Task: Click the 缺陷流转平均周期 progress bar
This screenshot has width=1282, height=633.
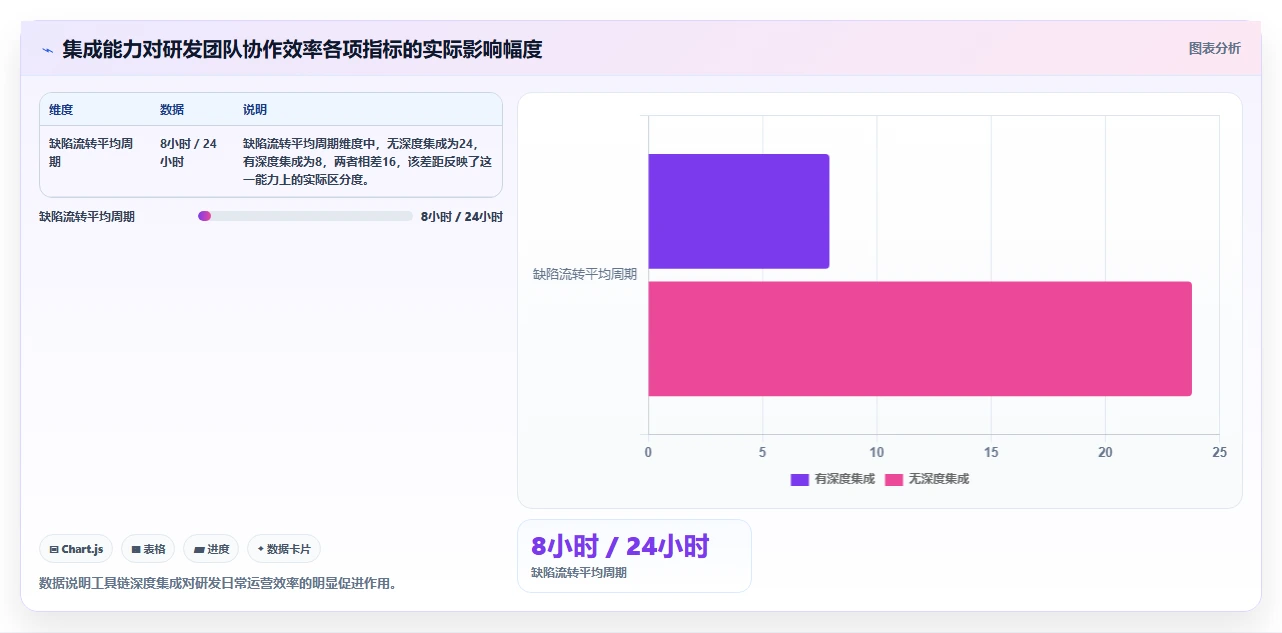Action: [305, 216]
